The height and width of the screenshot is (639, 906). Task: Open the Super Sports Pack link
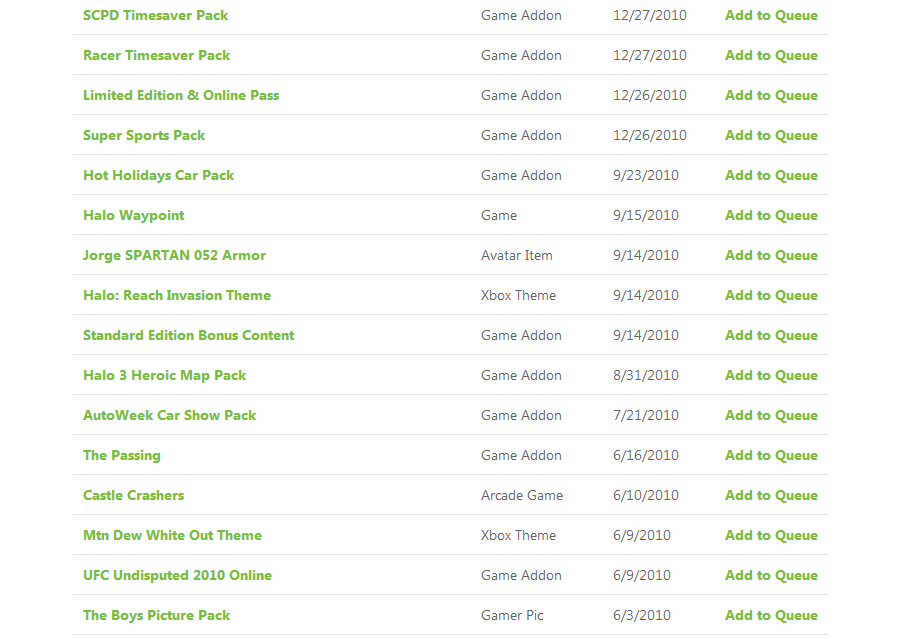point(144,135)
